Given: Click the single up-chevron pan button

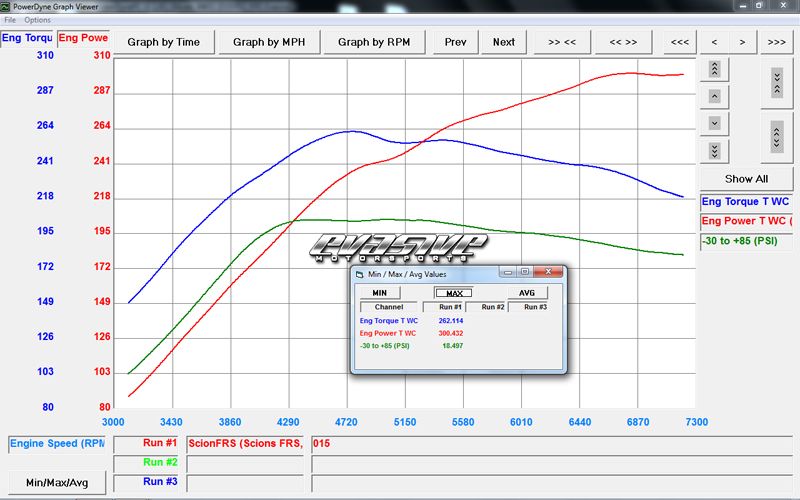Looking at the screenshot, I should coord(714,96).
